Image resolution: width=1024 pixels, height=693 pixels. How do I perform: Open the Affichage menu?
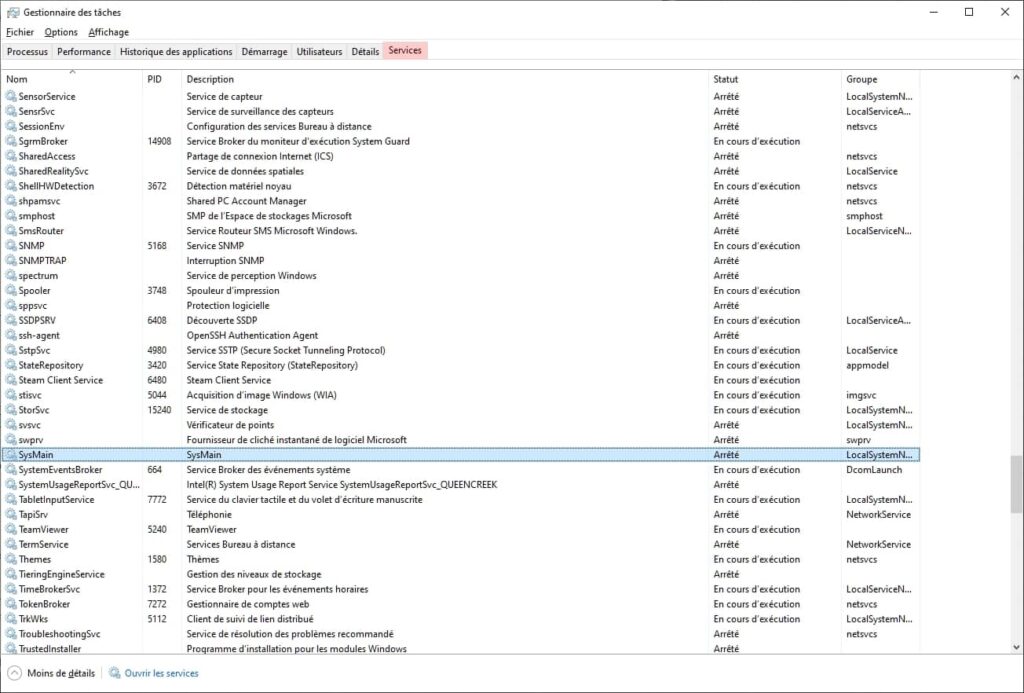108,32
